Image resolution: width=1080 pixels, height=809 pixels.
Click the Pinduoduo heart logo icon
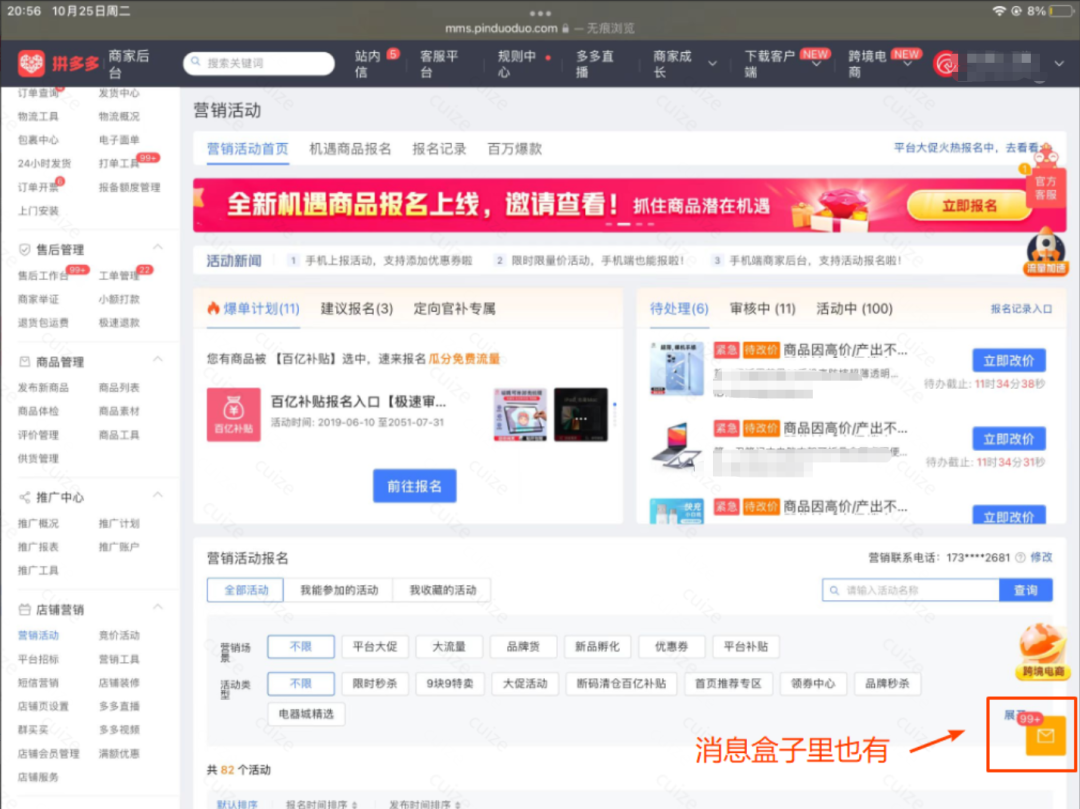pyautogui.click(x=31, y=63)
